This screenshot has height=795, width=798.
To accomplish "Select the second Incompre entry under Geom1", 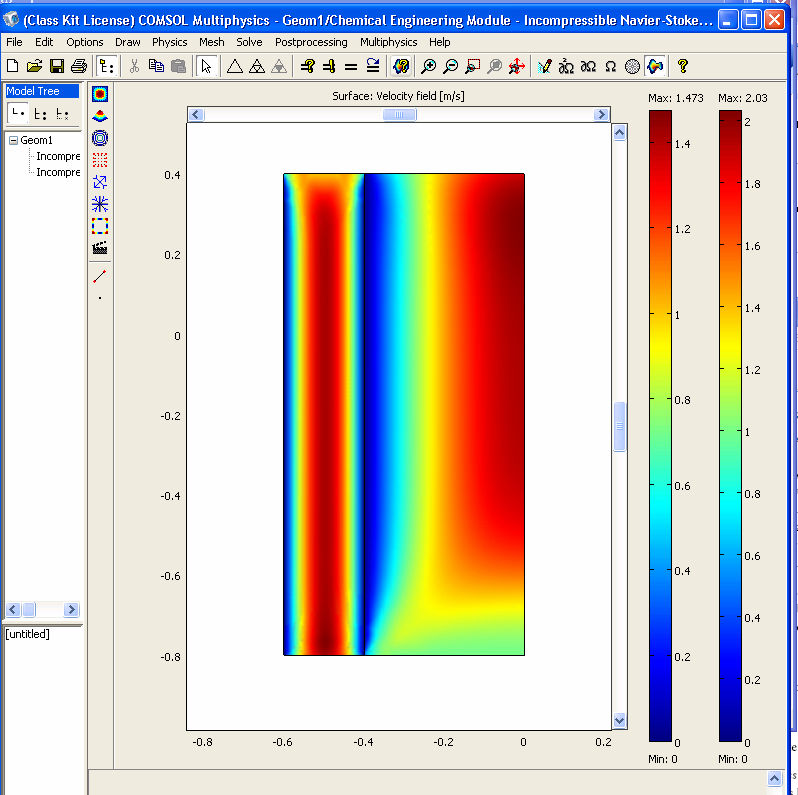I will (x=58, y=173).
